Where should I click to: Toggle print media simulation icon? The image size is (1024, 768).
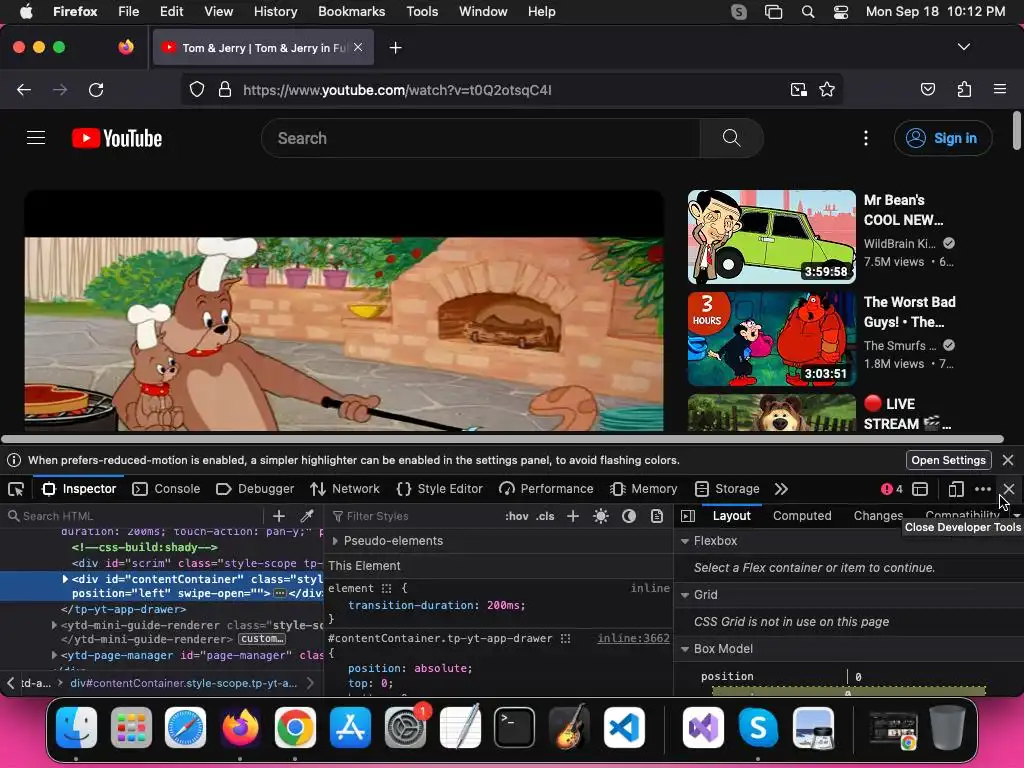[x=657, y=516]
